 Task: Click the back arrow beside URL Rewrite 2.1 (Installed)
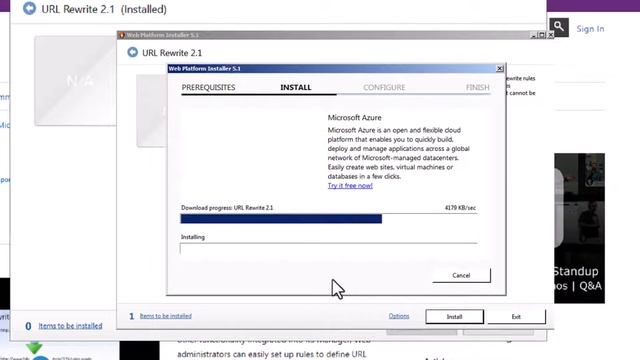click(x=29, y=9)
